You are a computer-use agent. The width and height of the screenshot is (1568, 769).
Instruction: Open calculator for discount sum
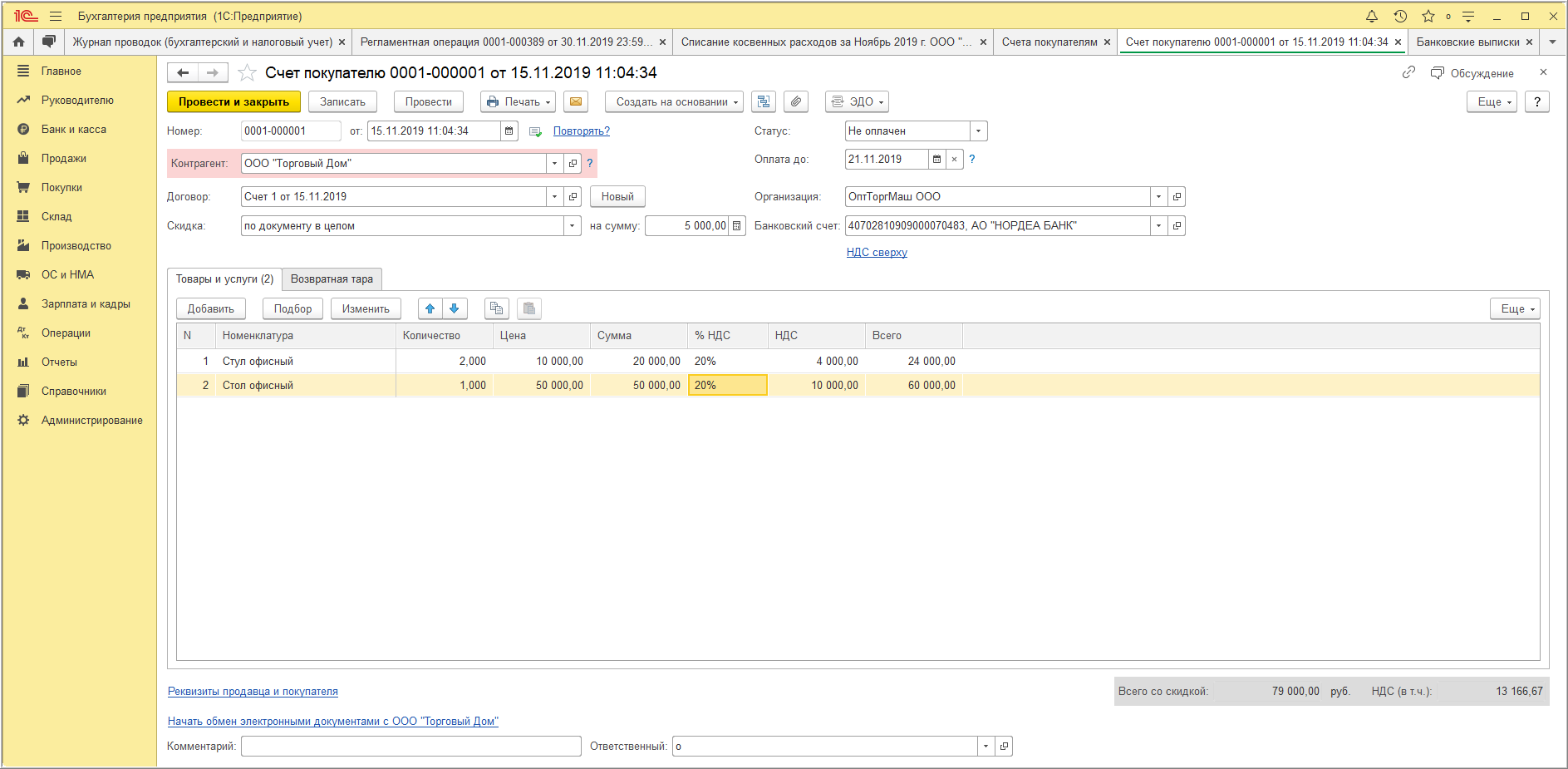click(x=736, y=226)
